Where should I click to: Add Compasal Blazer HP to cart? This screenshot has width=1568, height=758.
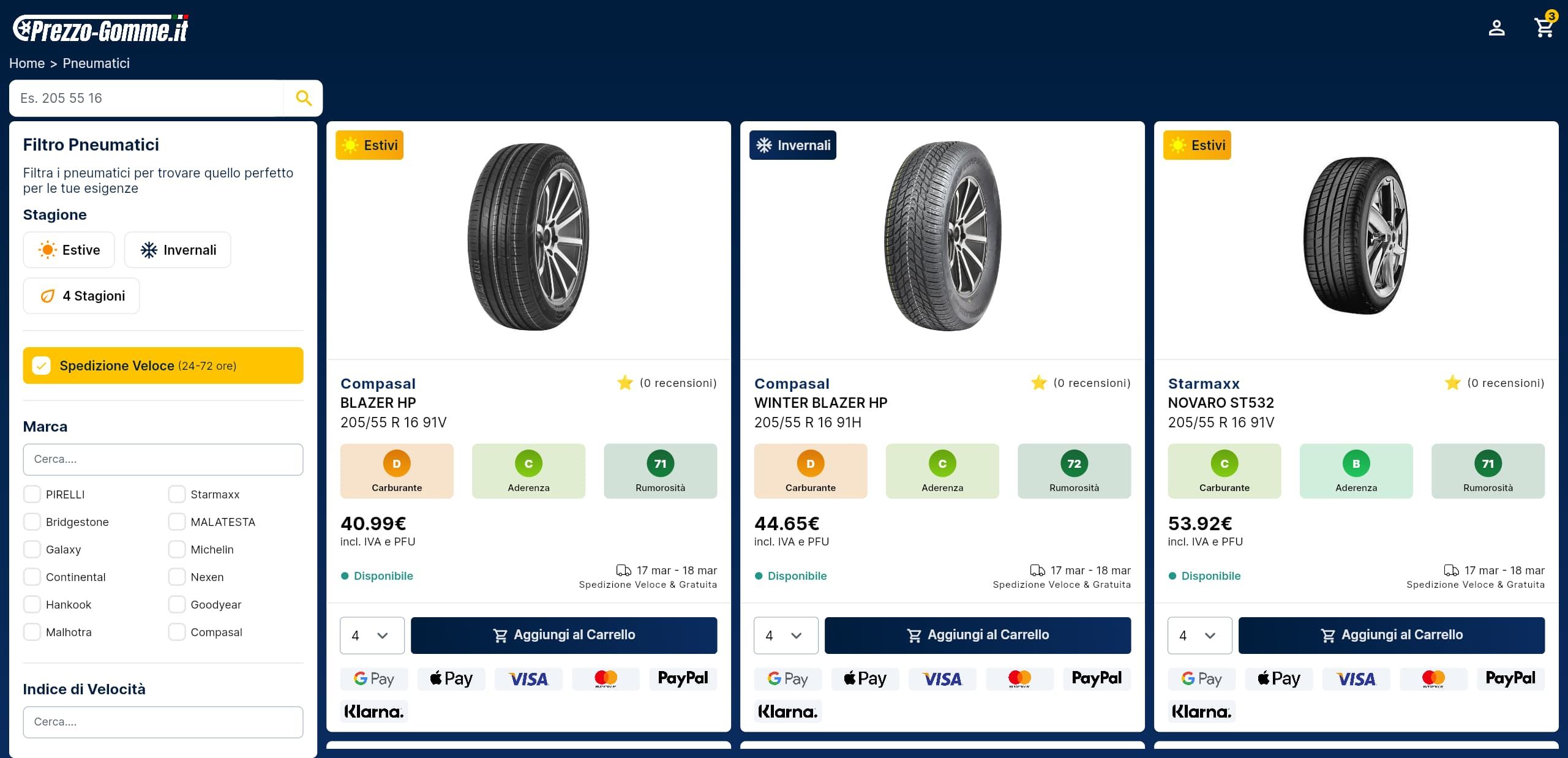(x=563, y=636)
